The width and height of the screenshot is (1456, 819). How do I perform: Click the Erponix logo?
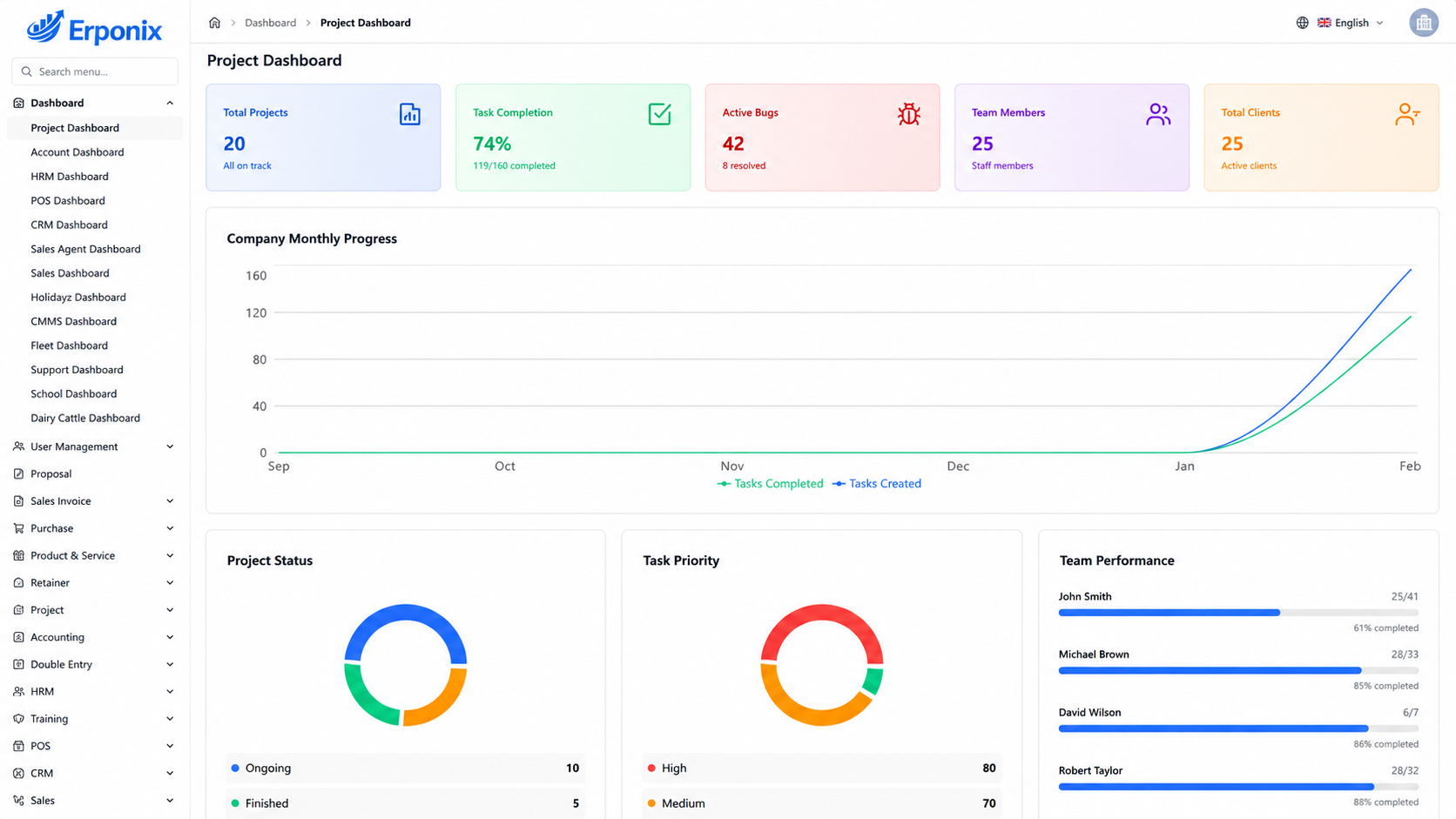(x=94, y=28)
